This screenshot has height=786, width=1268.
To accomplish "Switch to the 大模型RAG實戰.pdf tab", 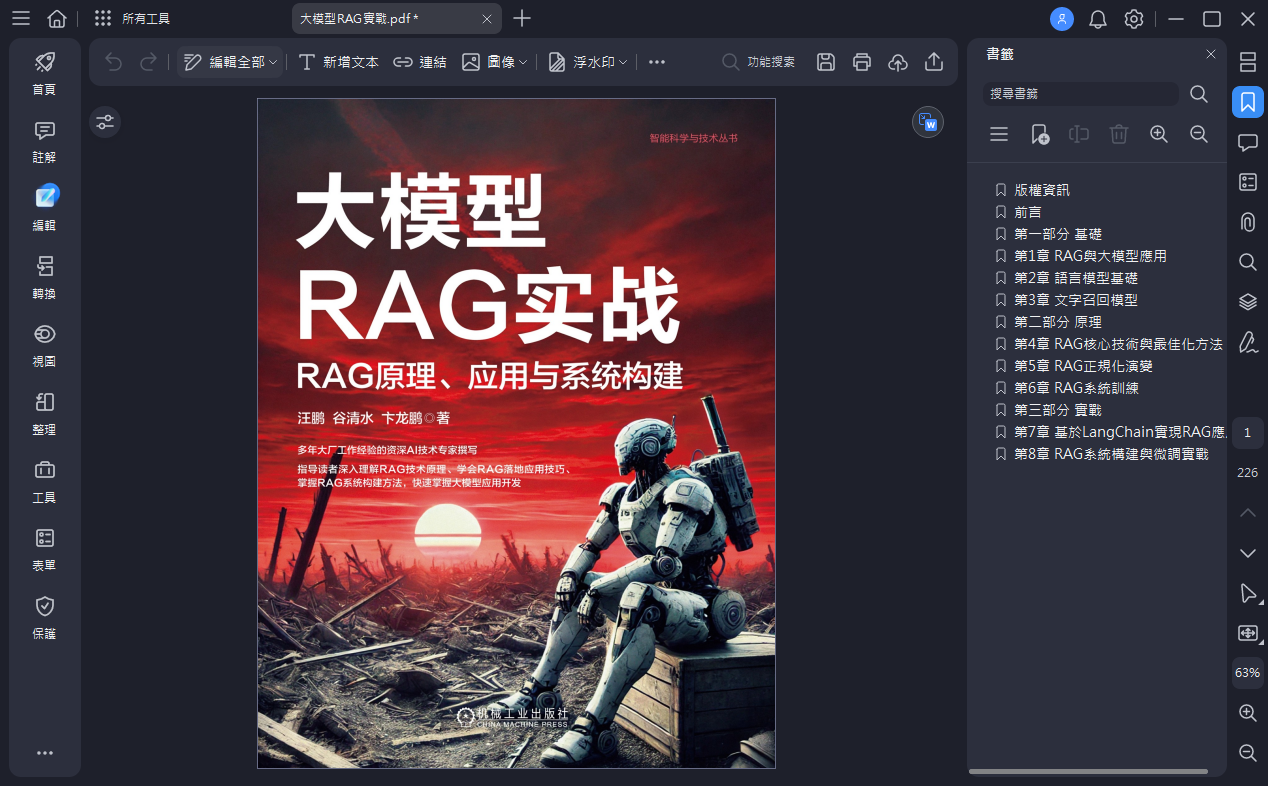I will 370,18.
